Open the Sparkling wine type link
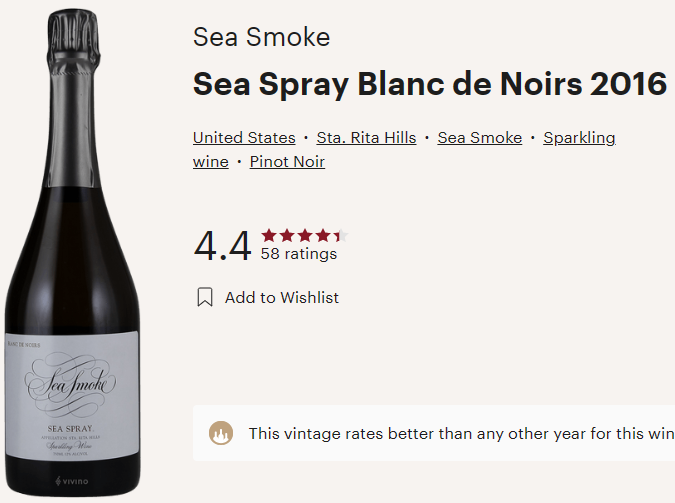Viewport: 675px width, 503px height. coord(579,138)
